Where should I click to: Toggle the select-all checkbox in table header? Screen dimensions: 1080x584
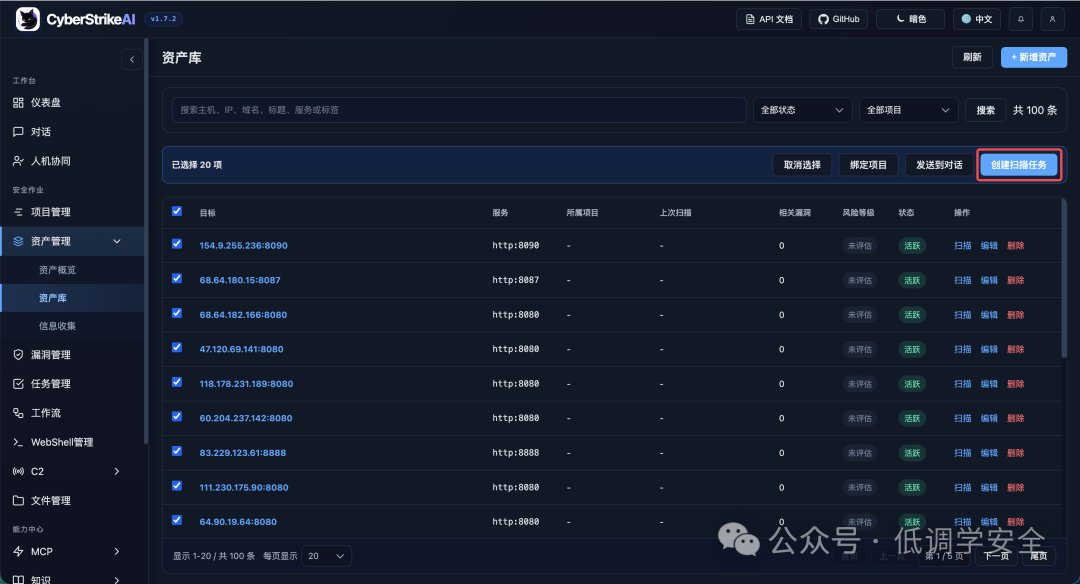click(177, 211)
